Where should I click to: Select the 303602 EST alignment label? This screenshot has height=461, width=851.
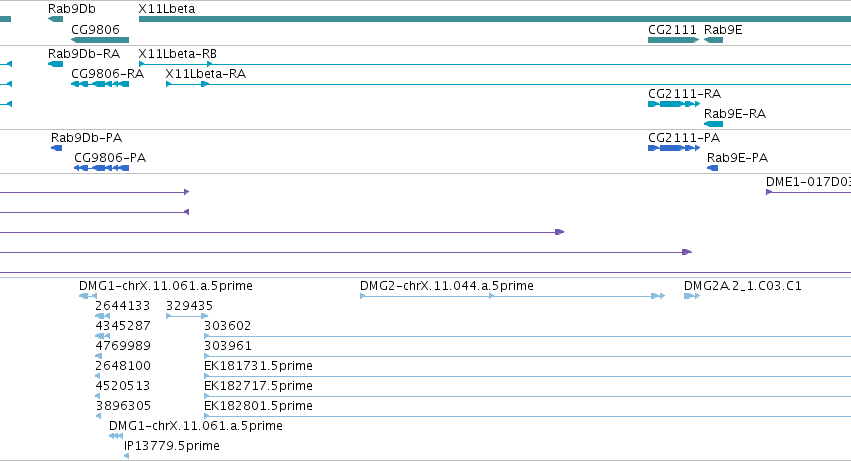(227, 326)
